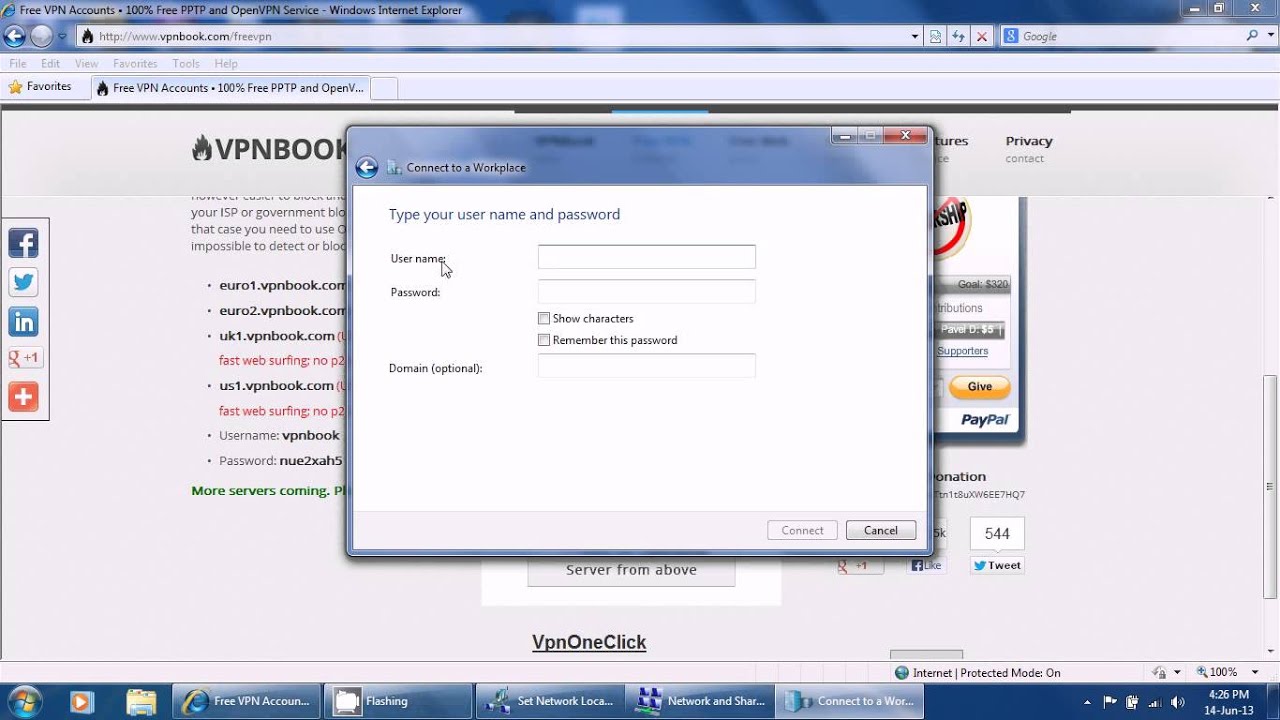Select euro1.vpnbook.com server text
Screen dimensions: 1280x720
point(282,285)
